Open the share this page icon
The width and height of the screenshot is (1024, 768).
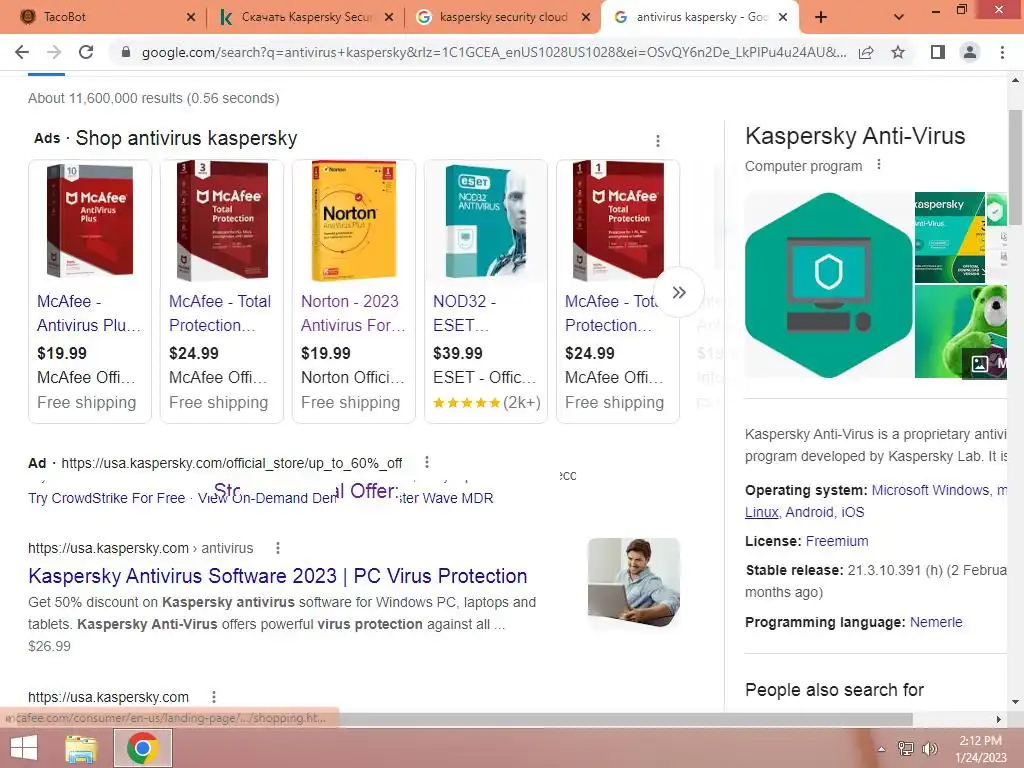866,52
